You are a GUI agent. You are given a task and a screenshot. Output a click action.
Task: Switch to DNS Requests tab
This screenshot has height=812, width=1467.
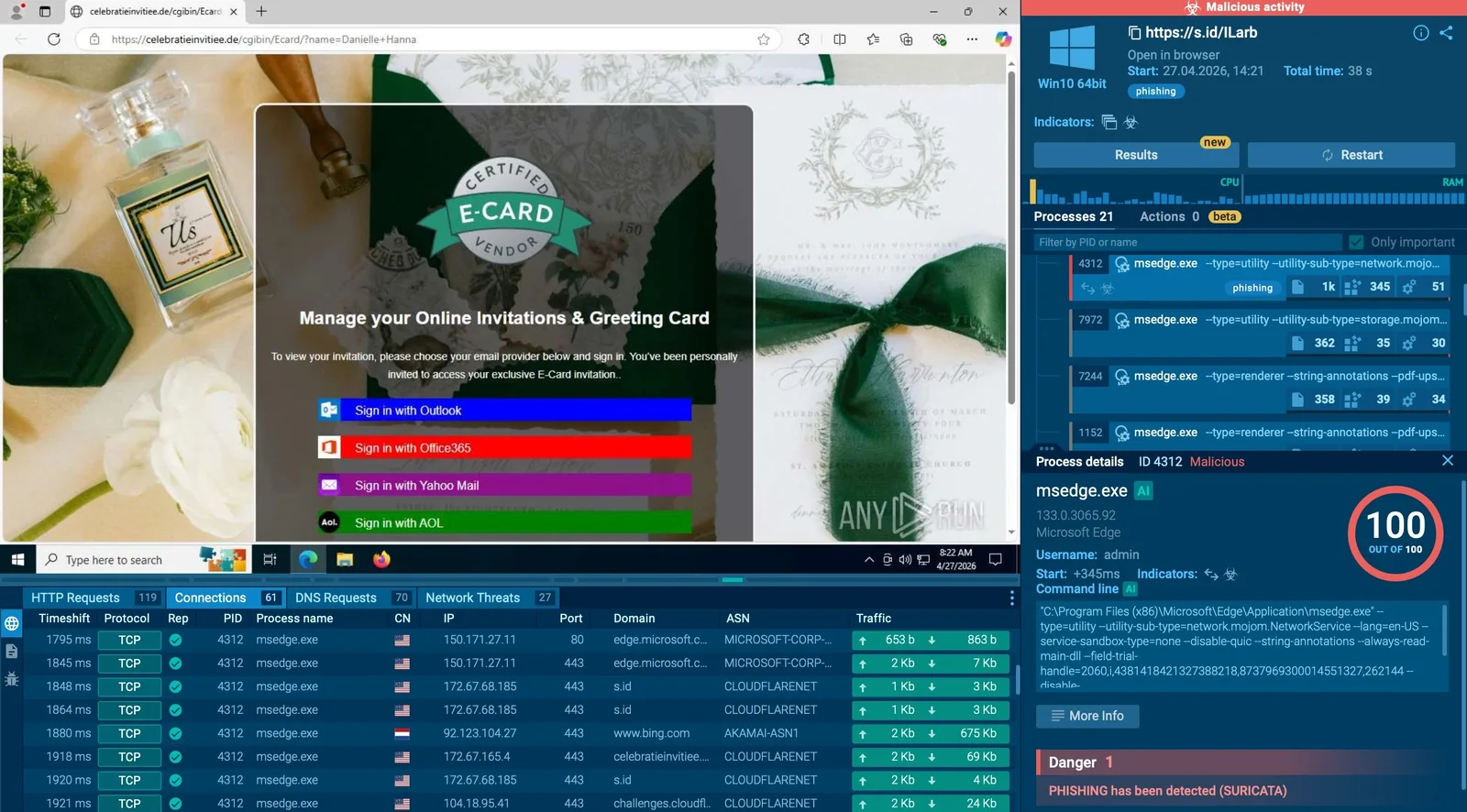pyautogui.click(x=352, y=598)
